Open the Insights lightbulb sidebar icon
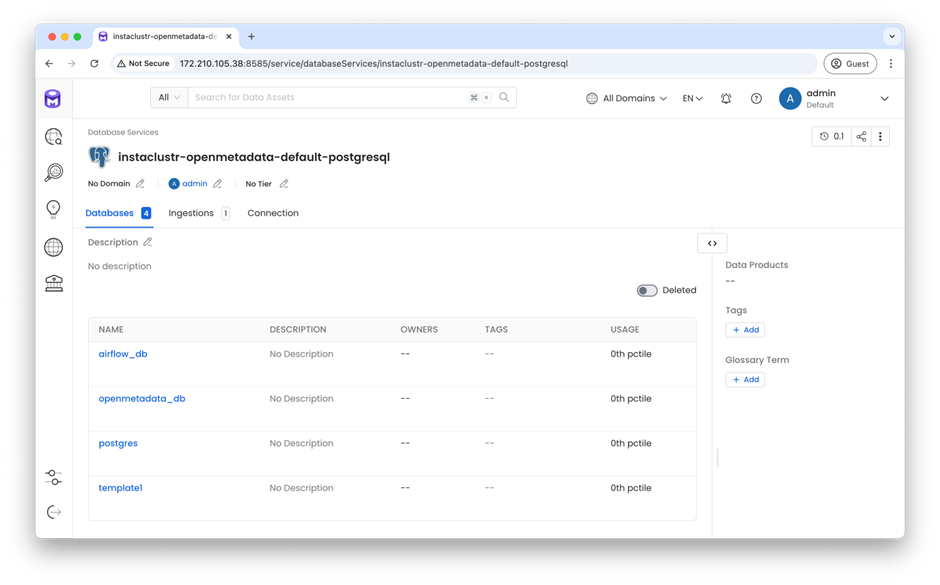 pyautogui.click(x=53, y=209)
